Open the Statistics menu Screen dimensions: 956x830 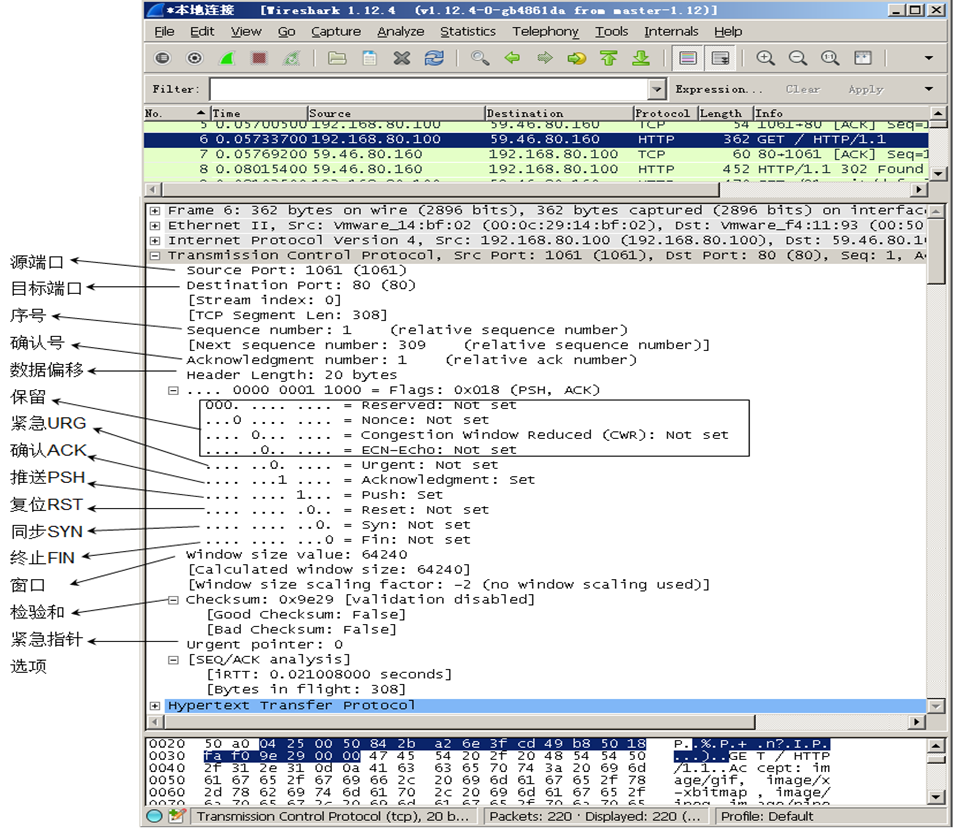coord(468,31)
